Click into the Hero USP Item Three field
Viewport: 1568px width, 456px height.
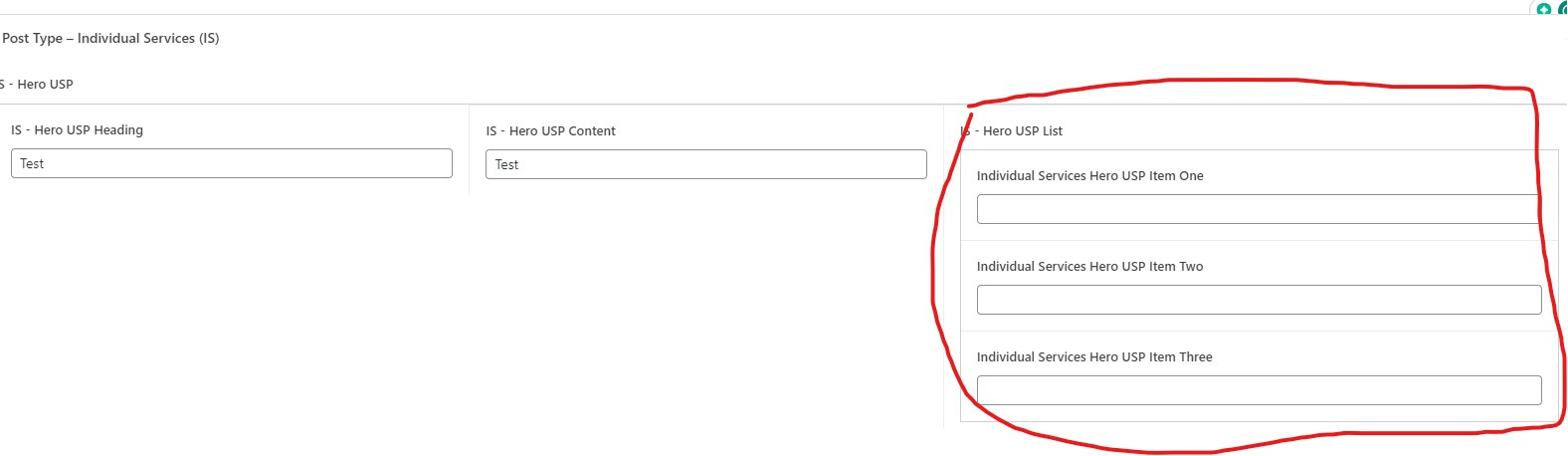pos(1259,390)
